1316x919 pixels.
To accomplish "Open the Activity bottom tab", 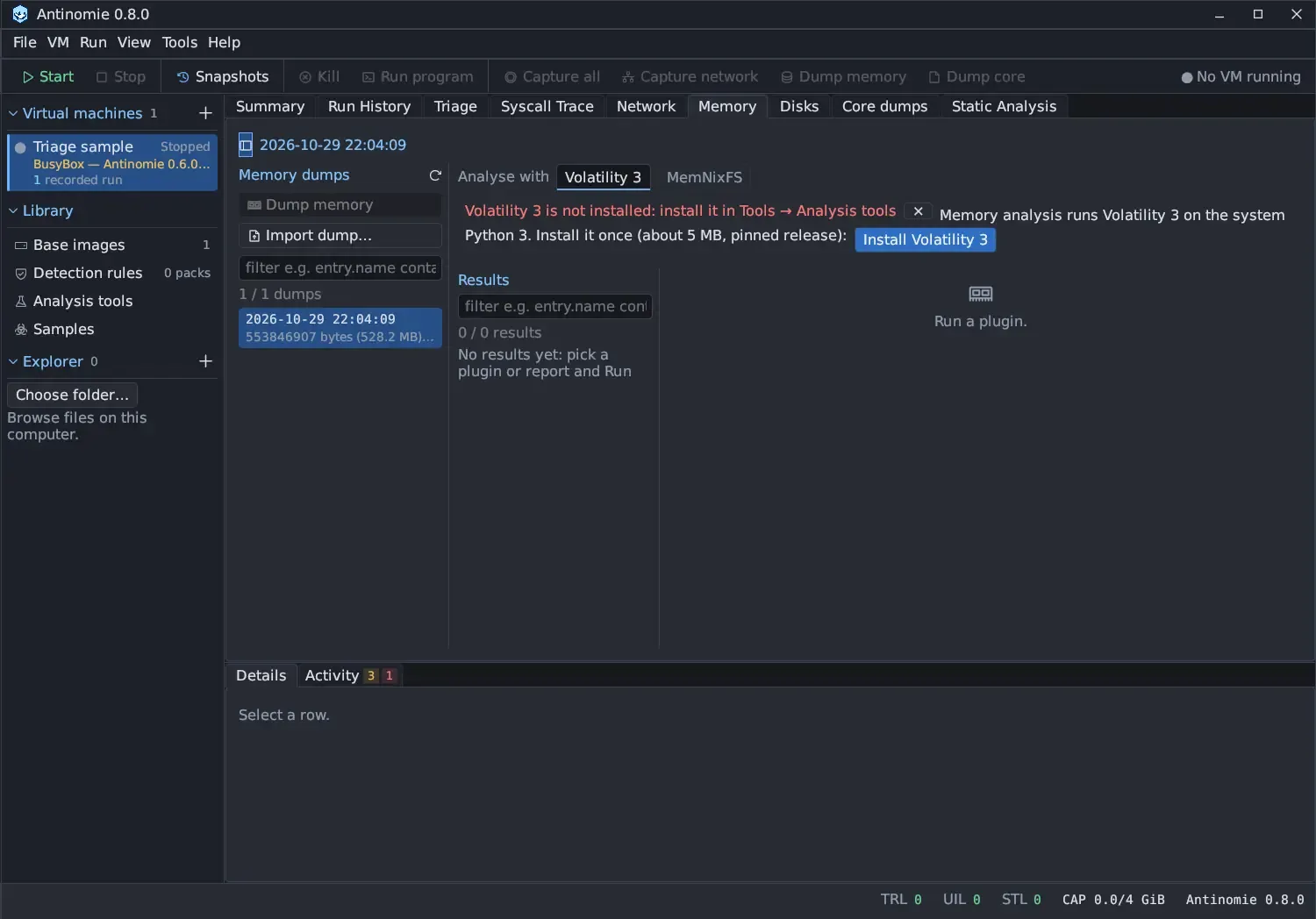I will [349, 675].
